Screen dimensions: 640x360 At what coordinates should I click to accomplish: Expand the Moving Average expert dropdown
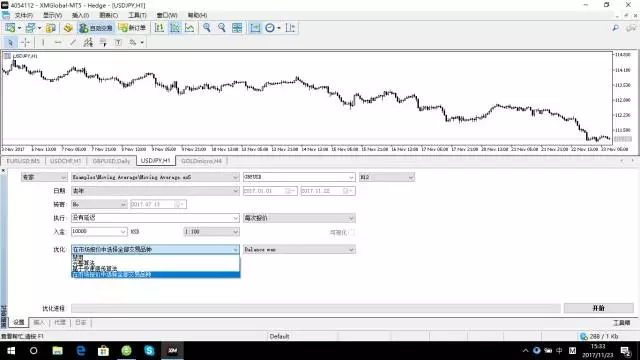155,177
